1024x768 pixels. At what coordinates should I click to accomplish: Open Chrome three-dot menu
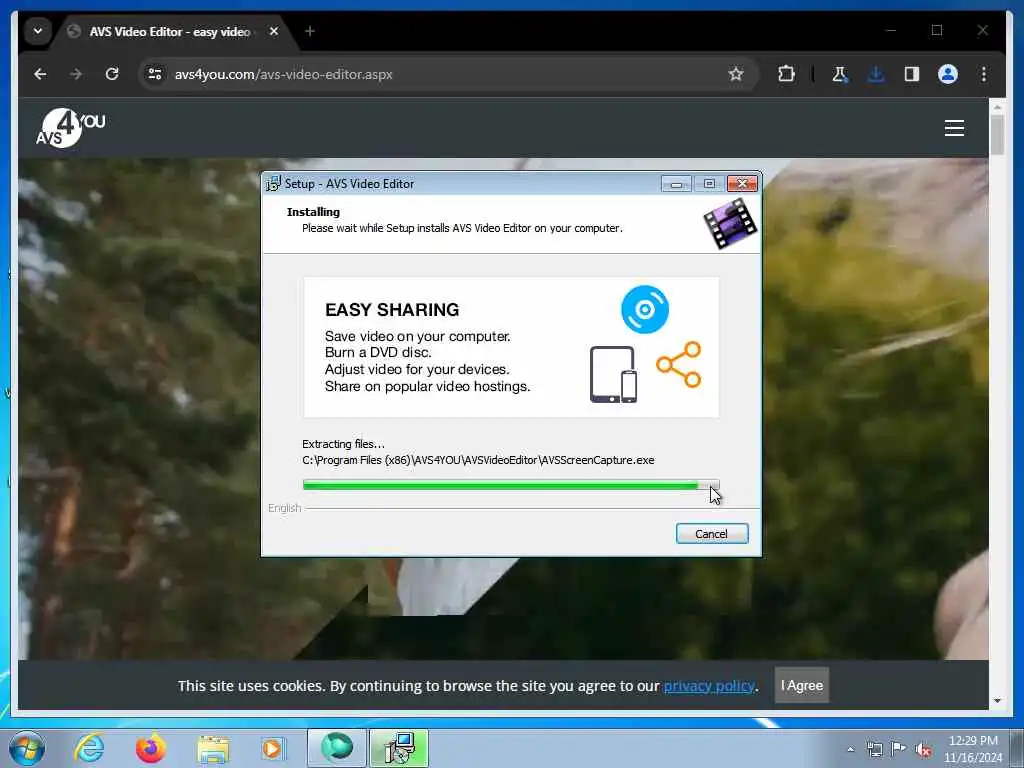pyautogui.click(x=984, y=74)
